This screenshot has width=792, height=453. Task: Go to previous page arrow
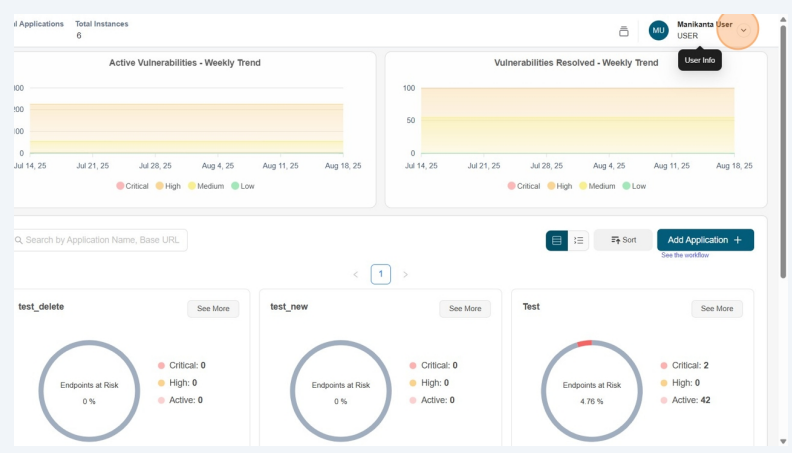(355, 274)
